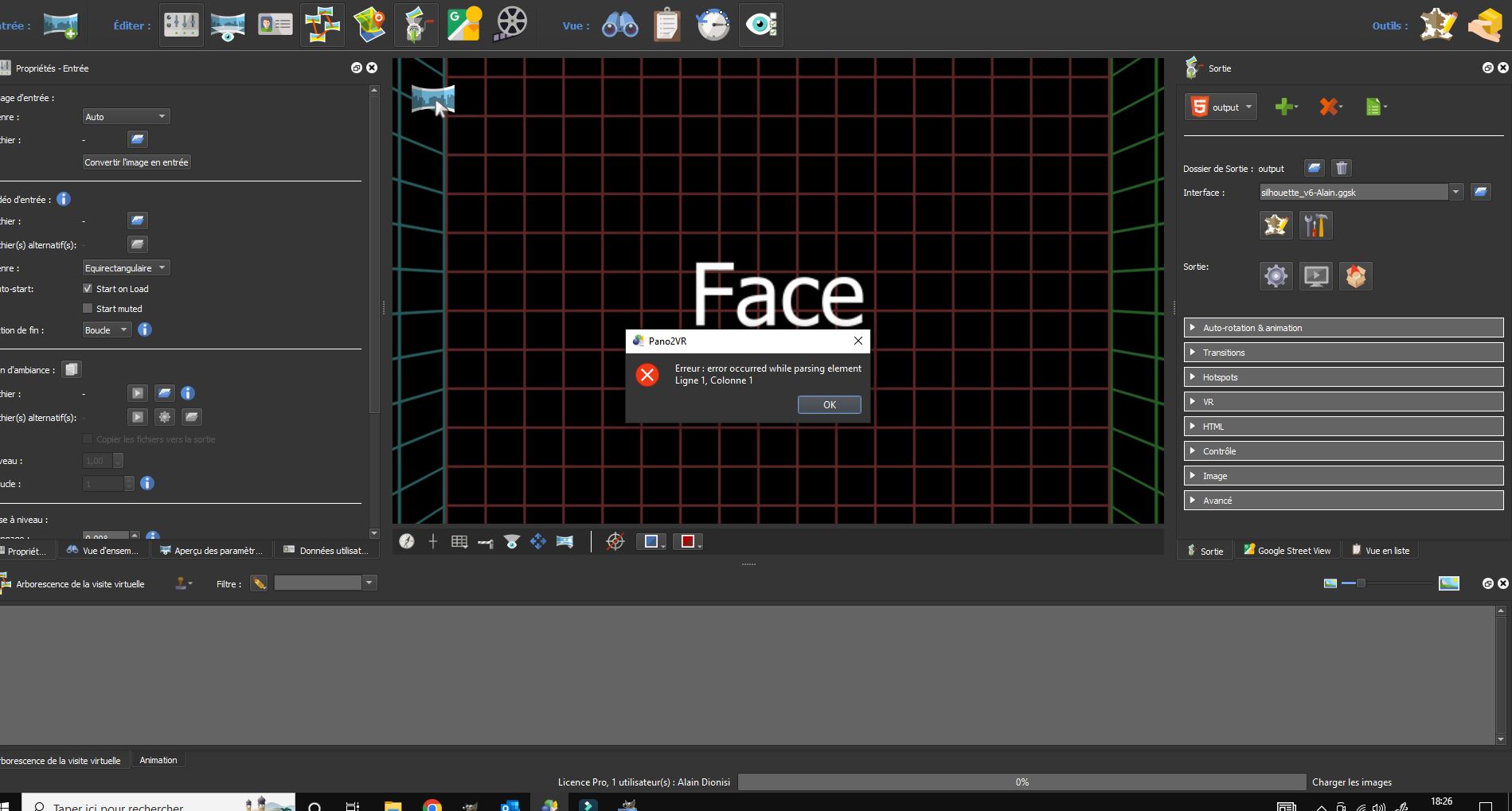The height and width of the screenshot is (811, 1512).
Task: Open the patch tool puzzle icon
Action: point(1438,25)
